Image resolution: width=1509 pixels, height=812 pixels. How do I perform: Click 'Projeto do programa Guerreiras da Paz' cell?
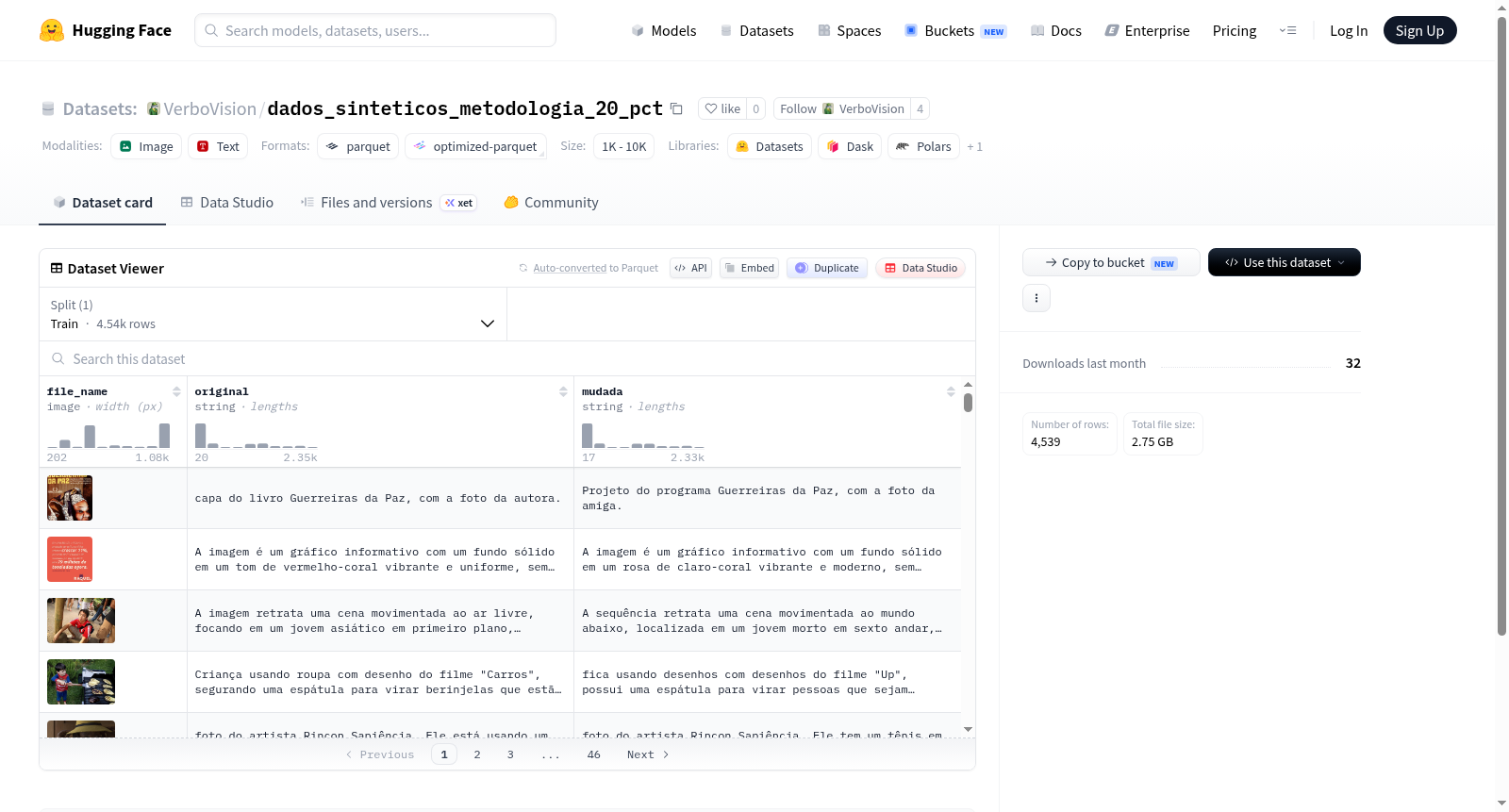[x=767, y=498]
